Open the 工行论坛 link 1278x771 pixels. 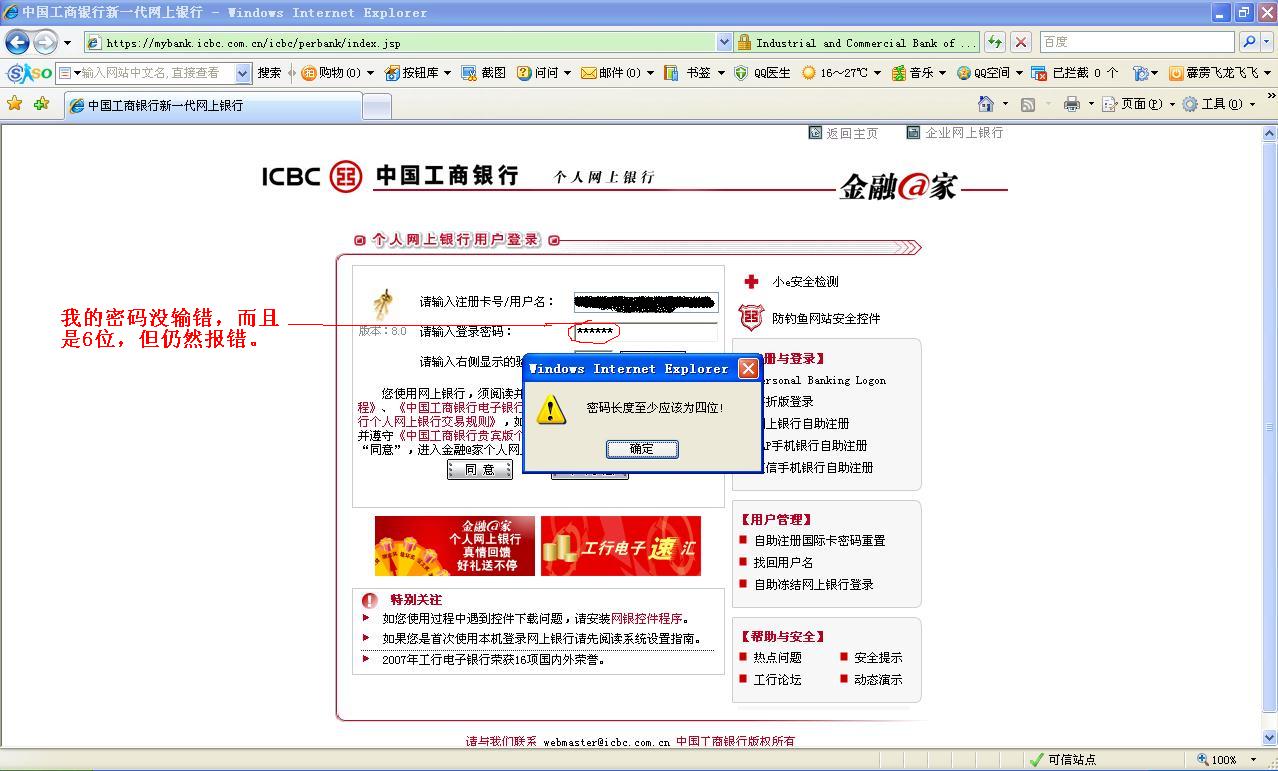778,680
